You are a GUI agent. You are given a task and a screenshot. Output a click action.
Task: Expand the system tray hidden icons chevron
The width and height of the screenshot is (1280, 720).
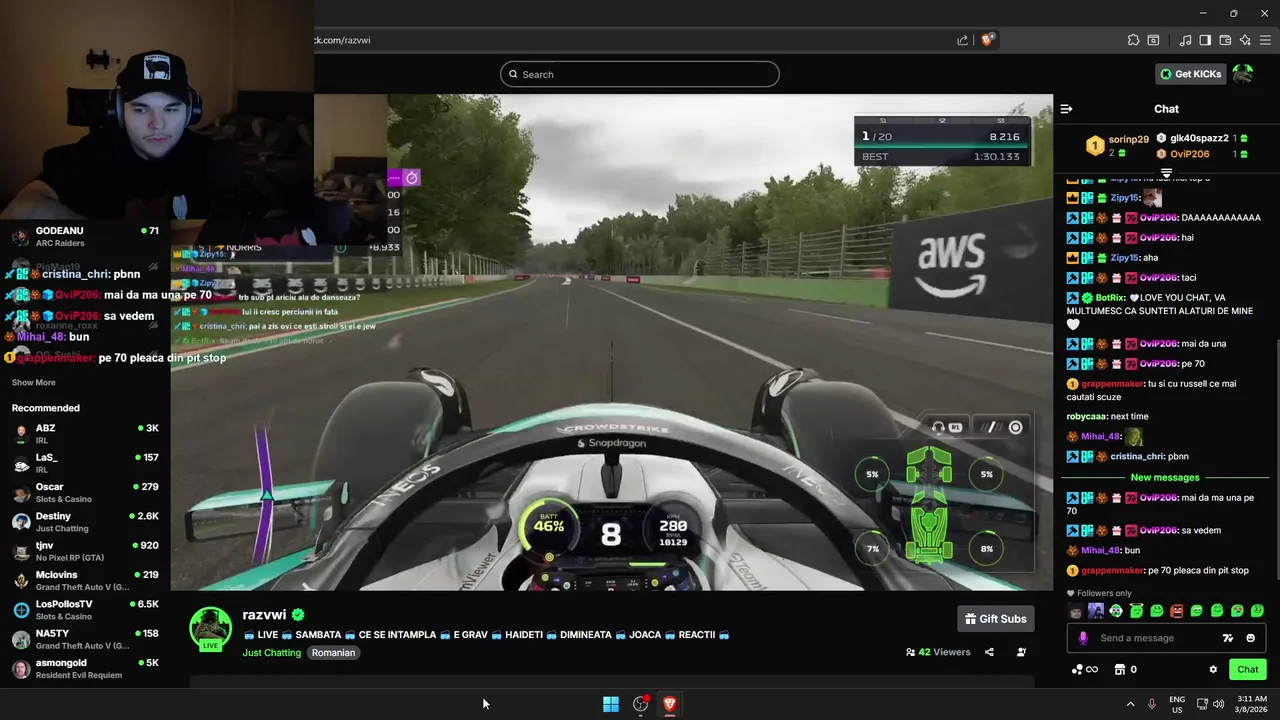(x=1130, y=704)
